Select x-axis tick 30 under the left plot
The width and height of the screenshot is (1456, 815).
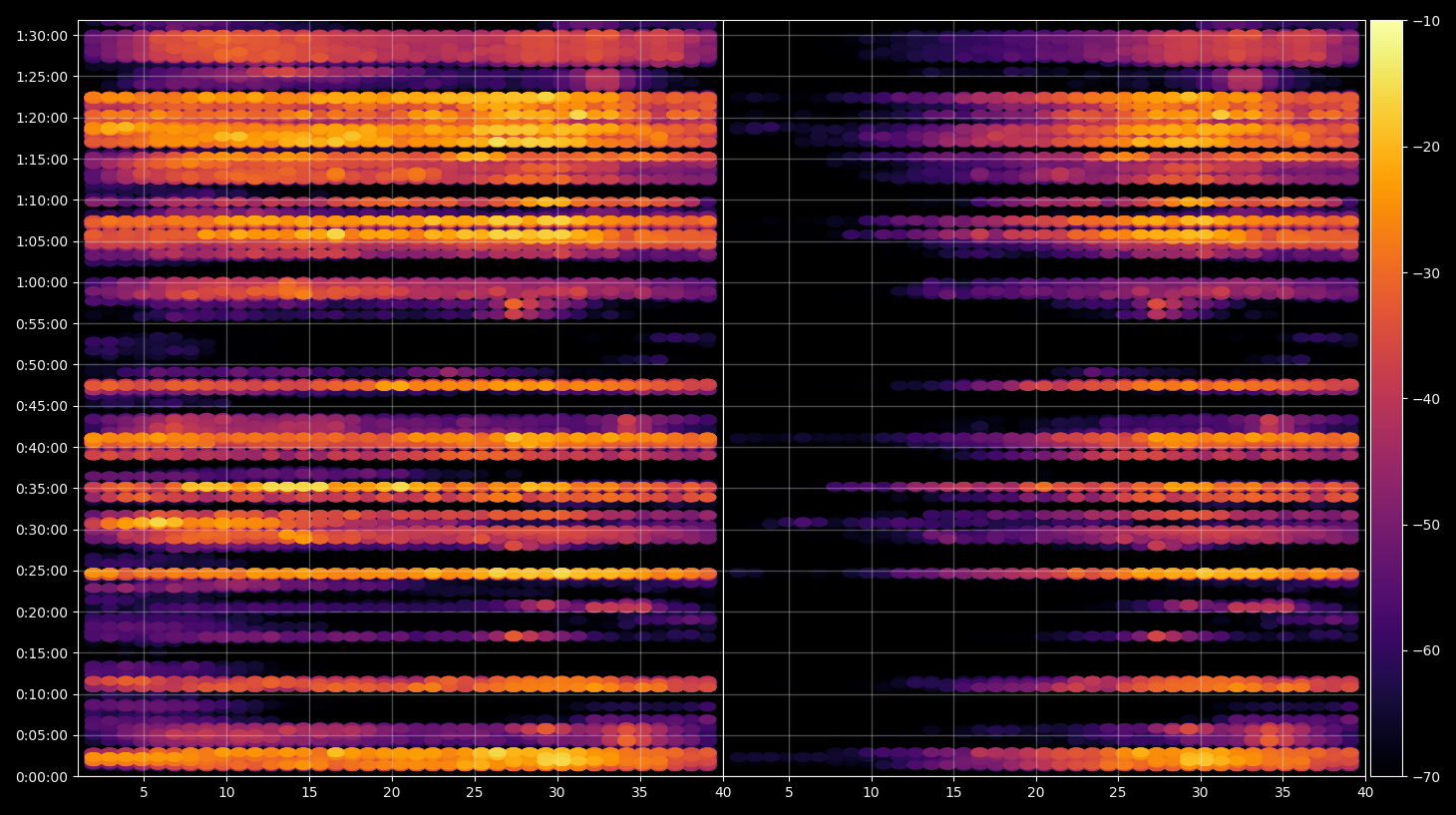coord(556,793)
